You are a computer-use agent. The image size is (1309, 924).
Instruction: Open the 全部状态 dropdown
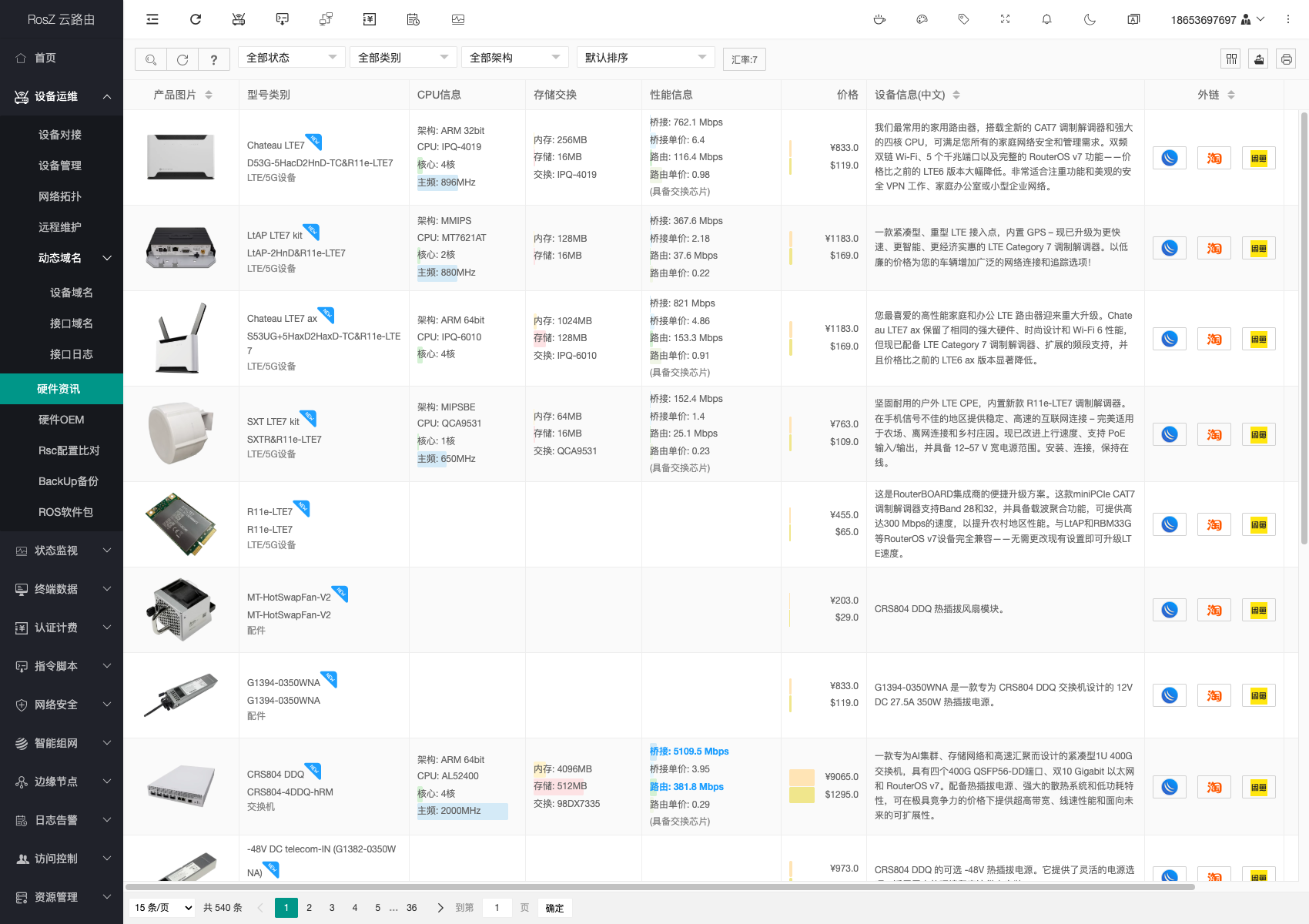[x=291, y=58]
